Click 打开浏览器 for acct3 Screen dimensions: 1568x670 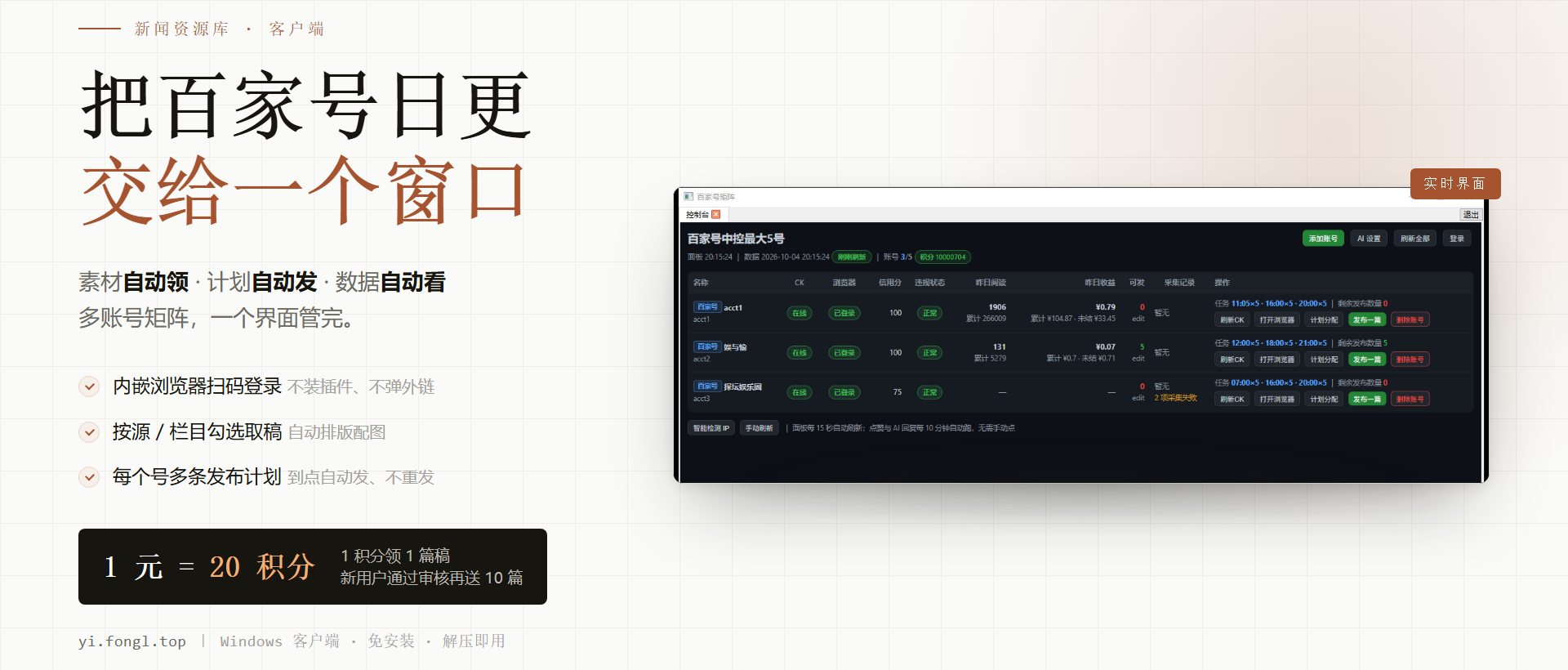[x=1276, y=400]
